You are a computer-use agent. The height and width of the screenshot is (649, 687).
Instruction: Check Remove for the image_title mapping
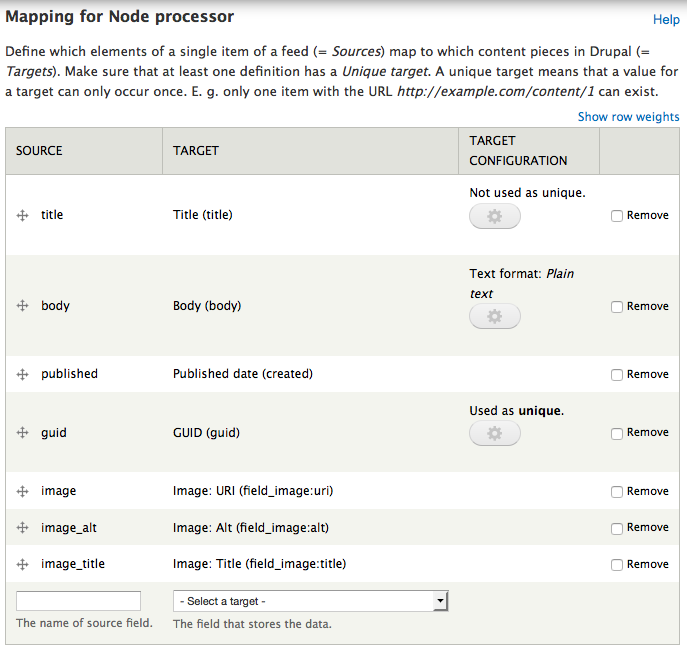tap(617, 565)
